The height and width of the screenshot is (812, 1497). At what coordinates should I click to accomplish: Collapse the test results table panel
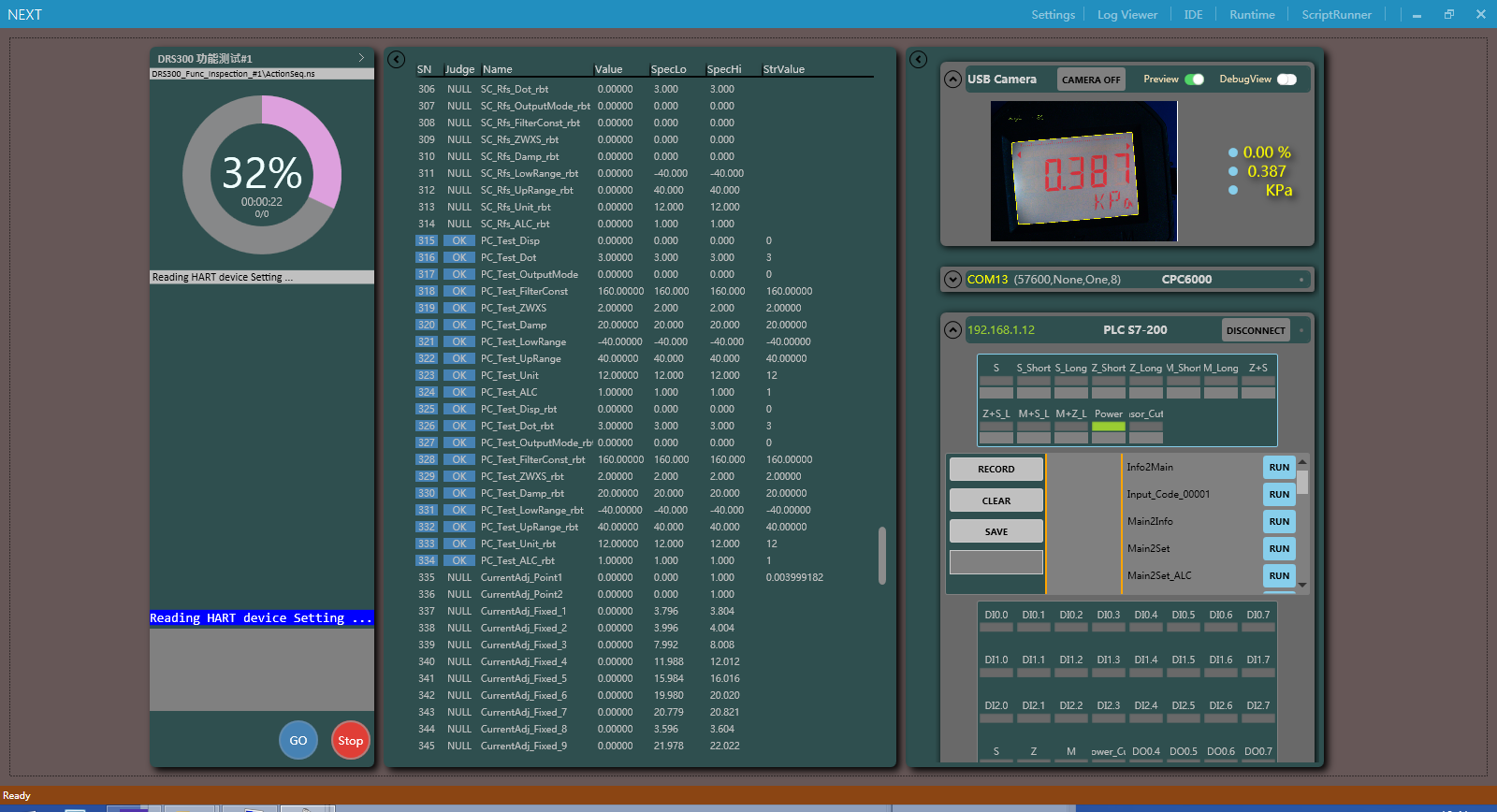pos(396,59)
